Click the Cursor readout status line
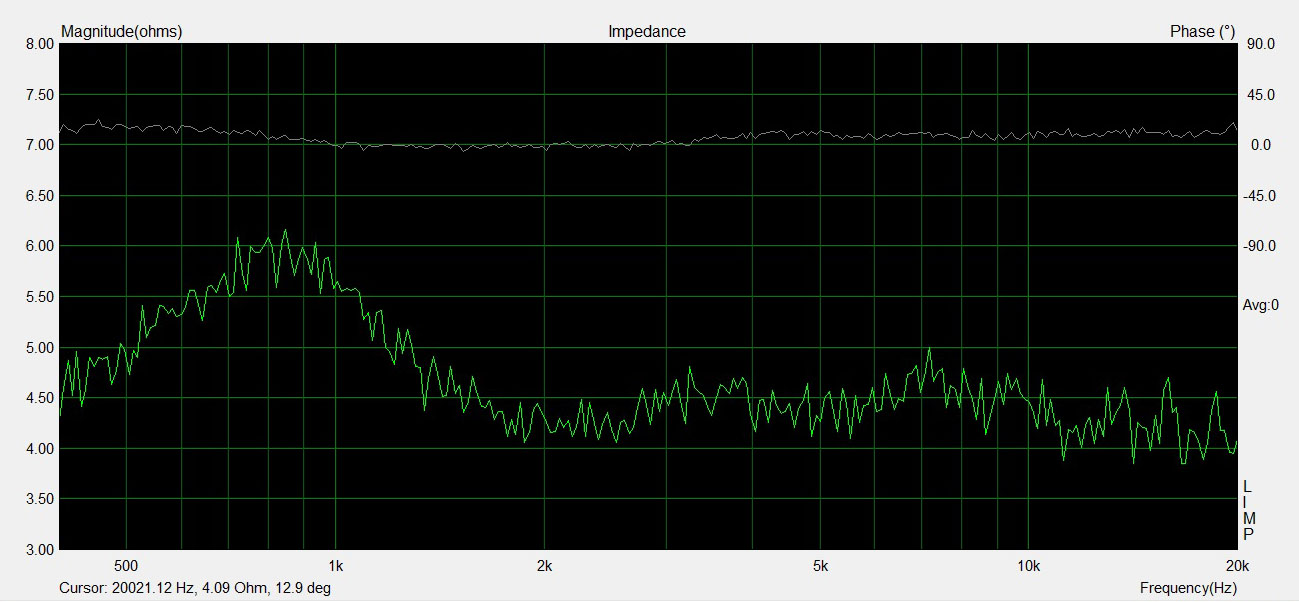 click(195, 588)
